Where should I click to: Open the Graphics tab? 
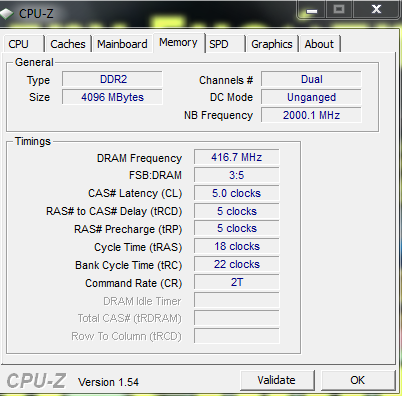tap(272, 44)
